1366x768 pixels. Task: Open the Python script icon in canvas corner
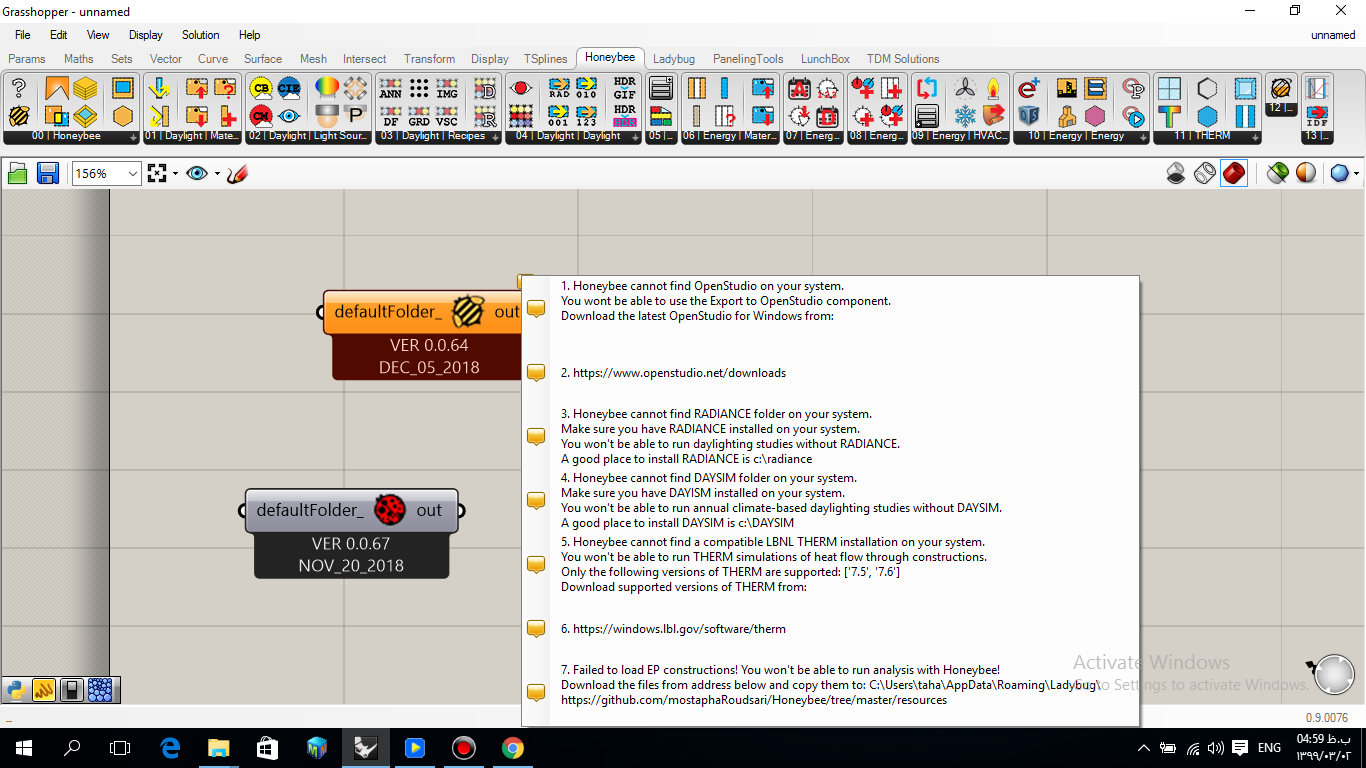click(x=15, y=689)
